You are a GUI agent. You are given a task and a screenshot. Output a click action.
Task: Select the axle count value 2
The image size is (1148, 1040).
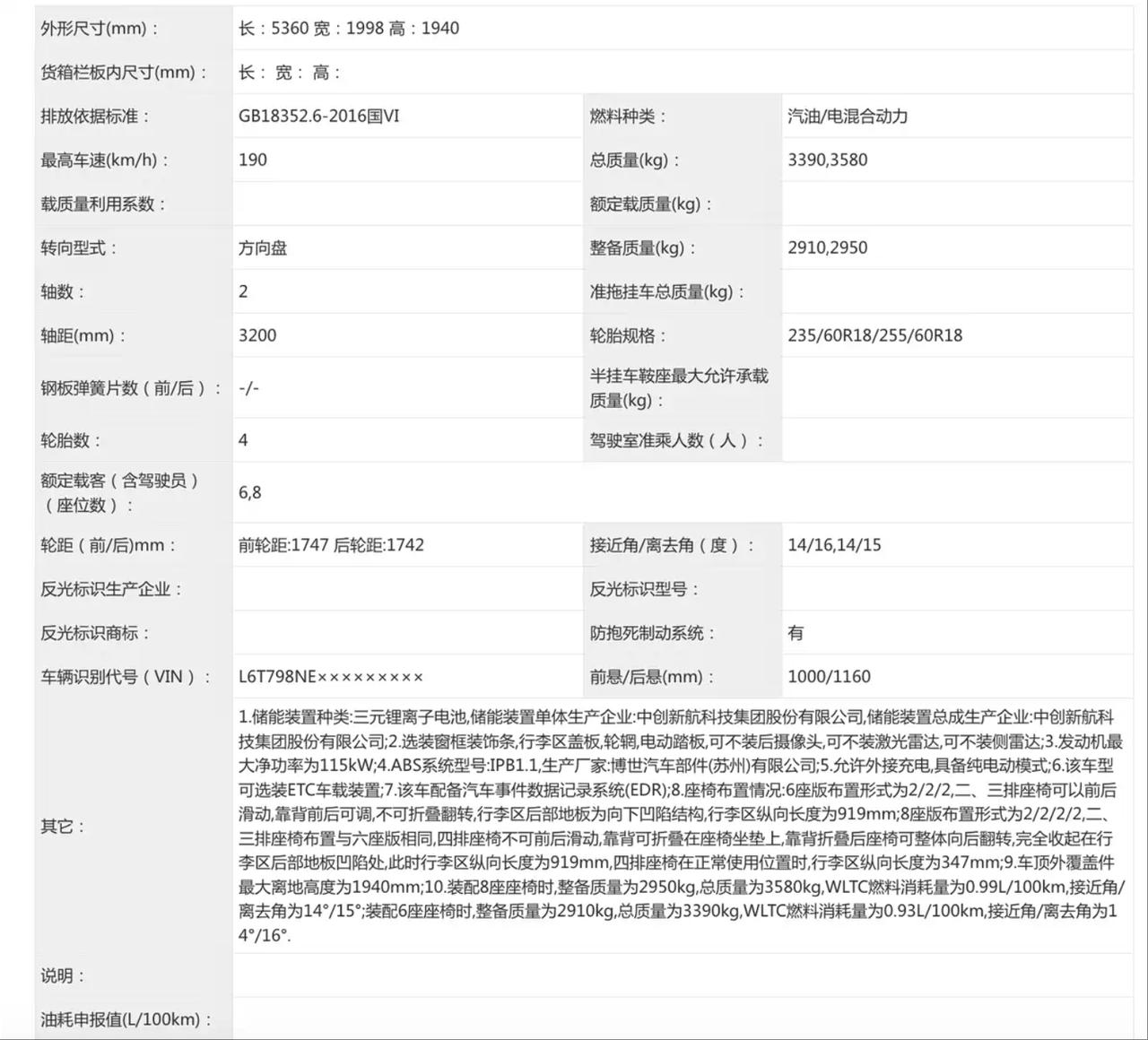tap(243, 292)
